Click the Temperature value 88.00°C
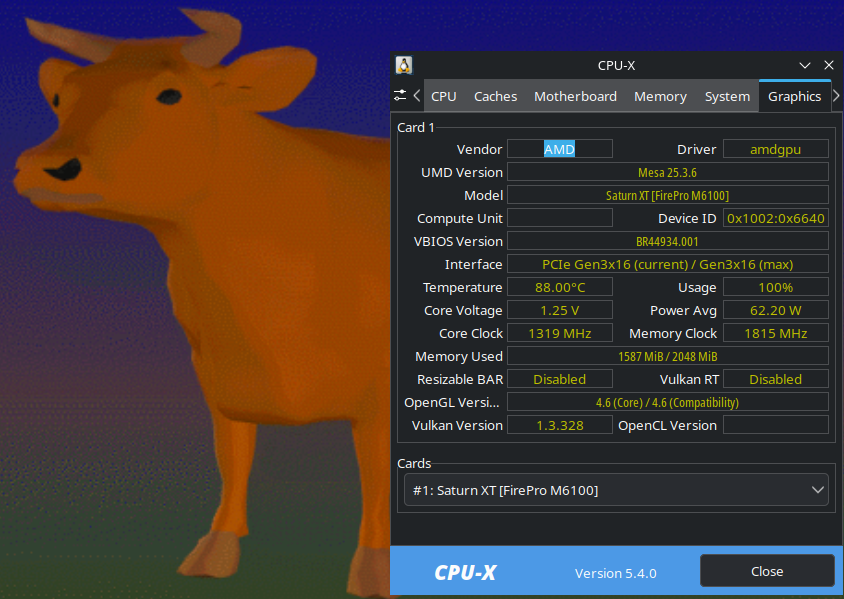Image resolution: width=844 pixels, height=599 pixels. point(559,287)
